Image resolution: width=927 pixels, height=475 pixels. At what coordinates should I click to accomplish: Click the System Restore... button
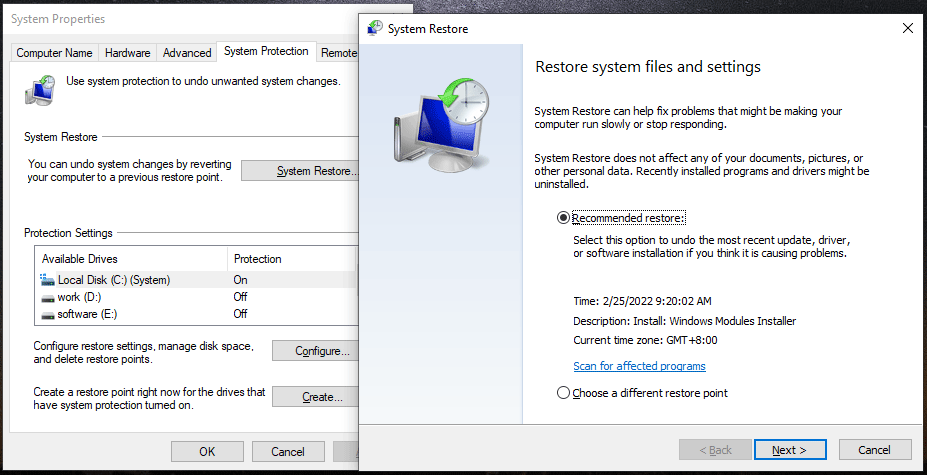[300, 171]
